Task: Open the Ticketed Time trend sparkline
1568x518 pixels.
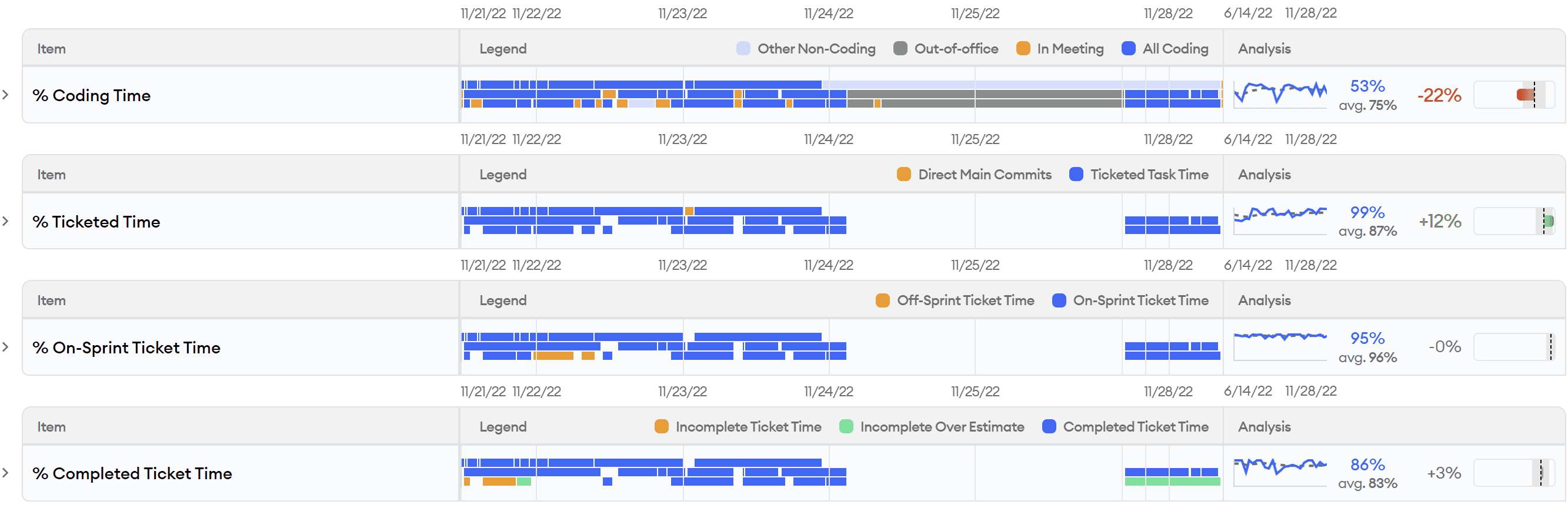Action: pyautogui.click(x=1280, y=220)
